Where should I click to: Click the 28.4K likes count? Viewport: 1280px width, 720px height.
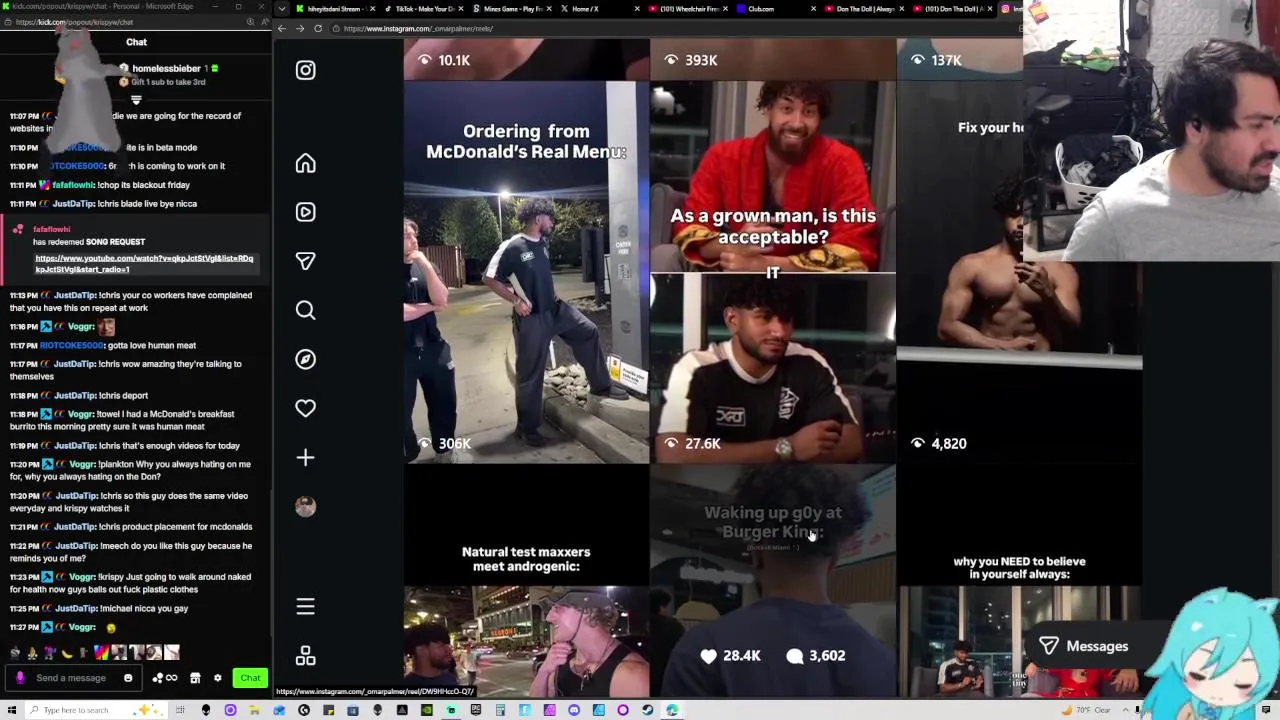click(730, 655)
